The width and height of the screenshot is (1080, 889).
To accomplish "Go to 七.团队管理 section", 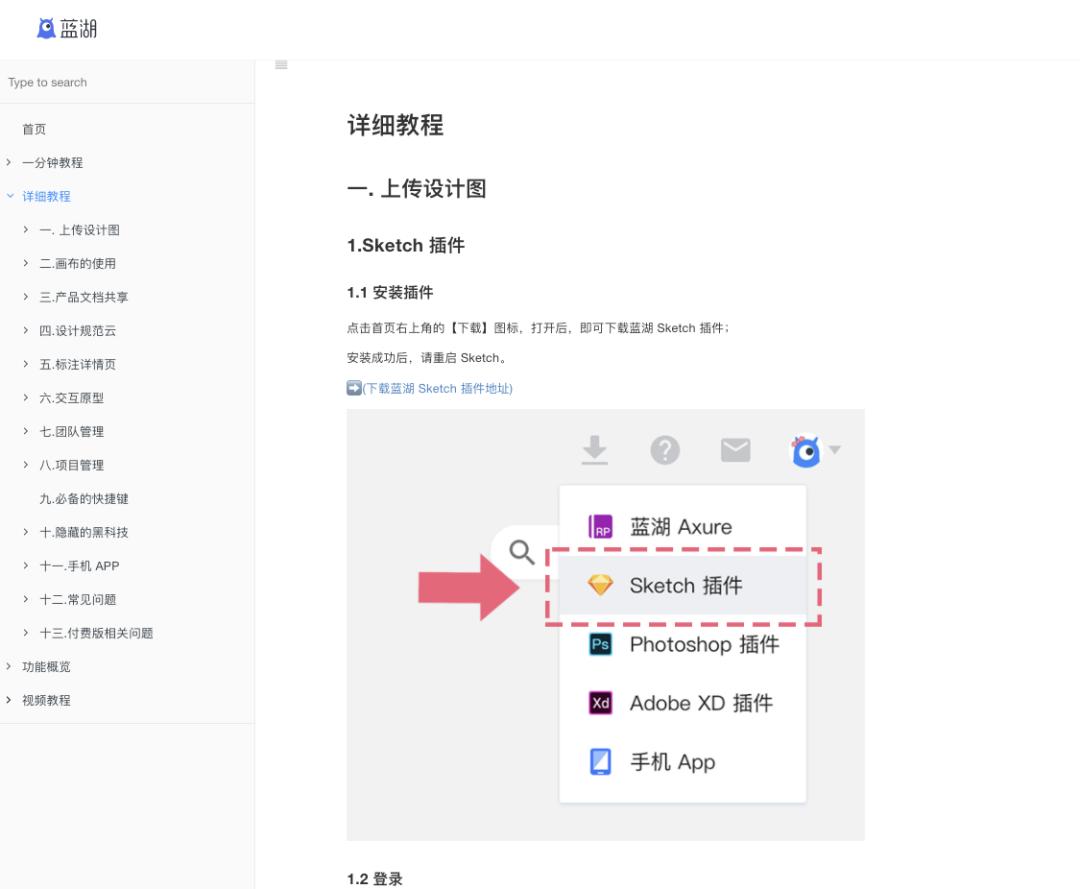I will pyautogui.click(x=72, y=432).
